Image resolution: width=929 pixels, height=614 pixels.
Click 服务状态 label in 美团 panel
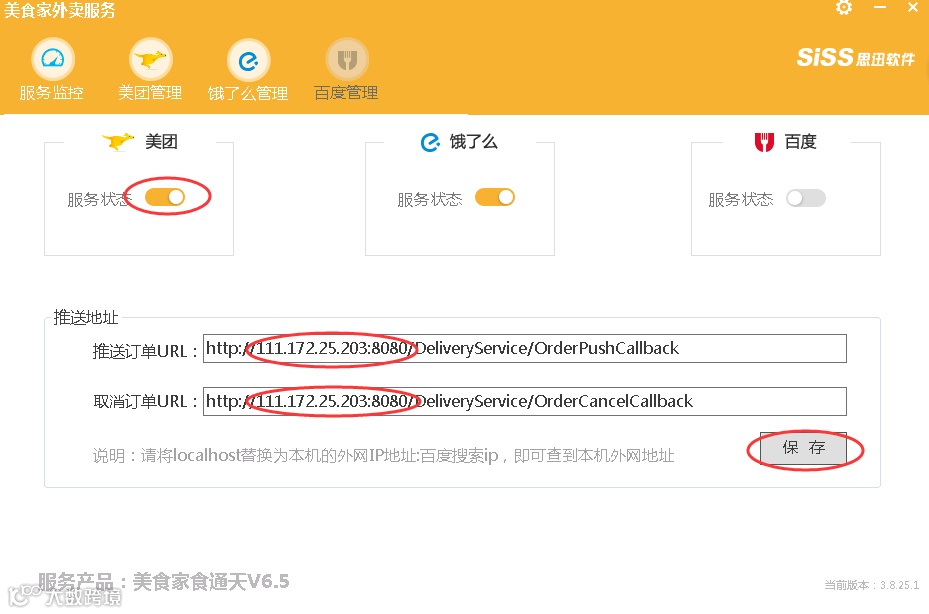[x=100, y=200]
